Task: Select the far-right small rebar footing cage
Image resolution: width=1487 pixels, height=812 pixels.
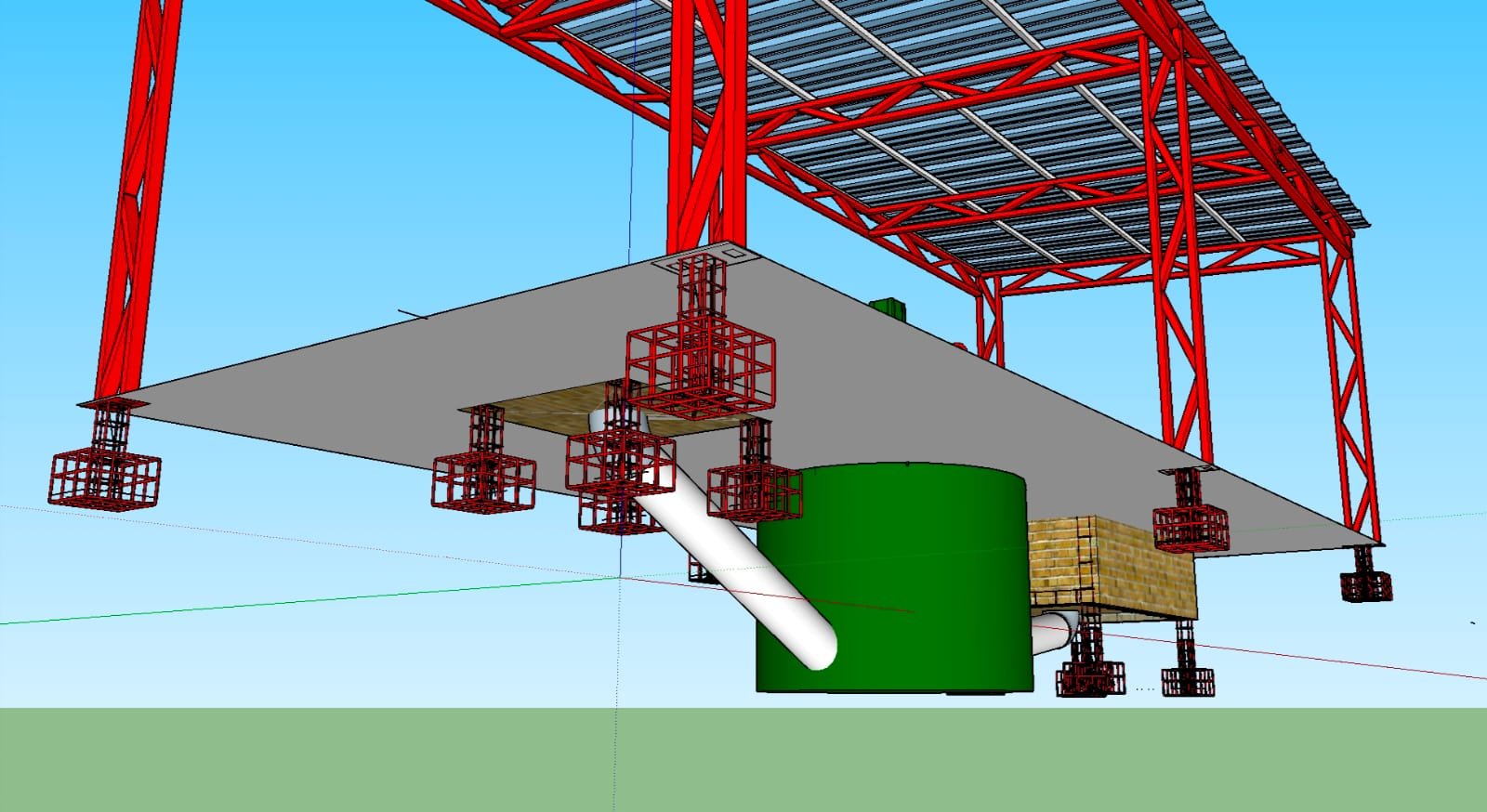Action: [1365, 585]
